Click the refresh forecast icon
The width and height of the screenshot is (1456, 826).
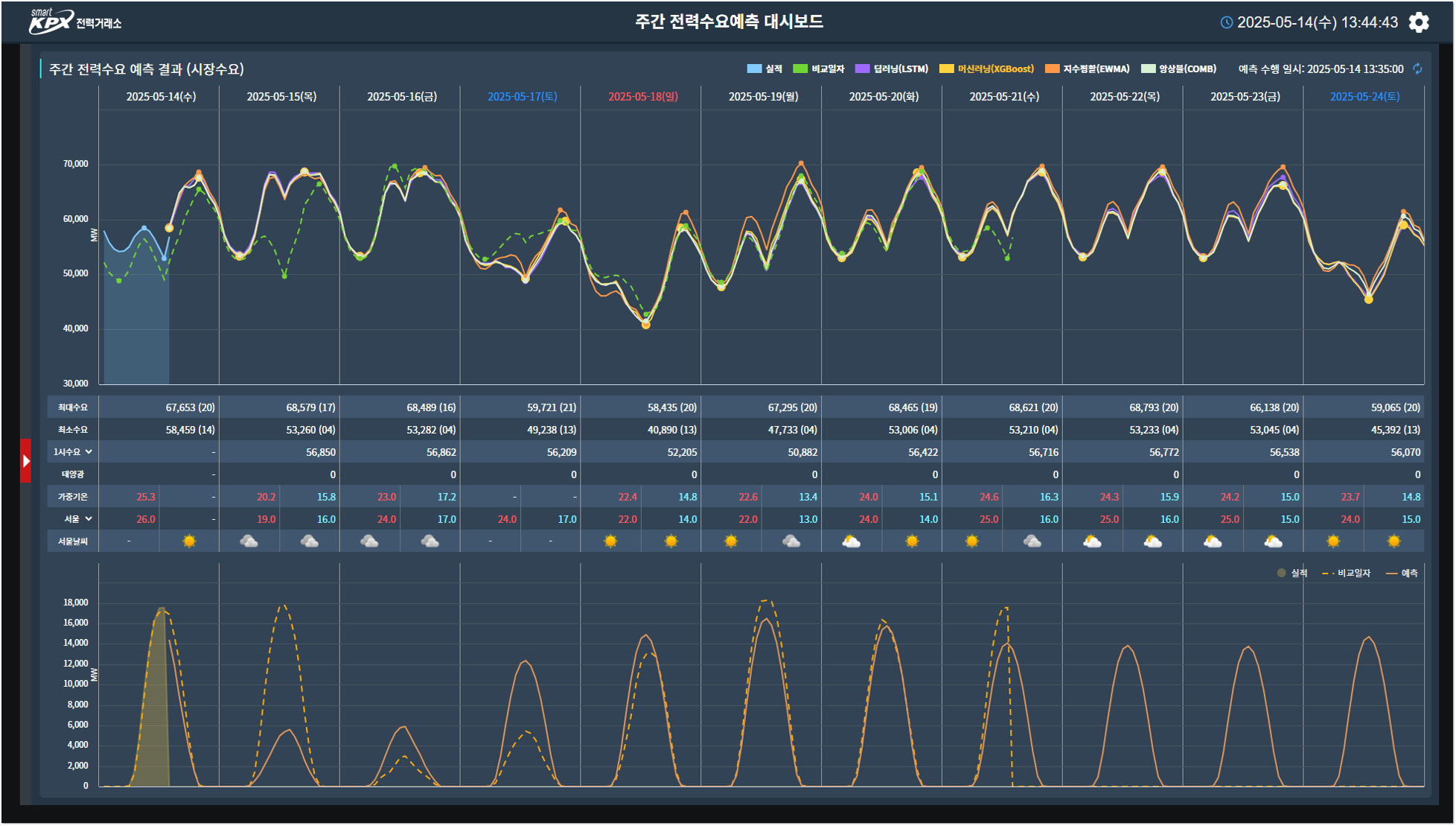(1417, 69)
